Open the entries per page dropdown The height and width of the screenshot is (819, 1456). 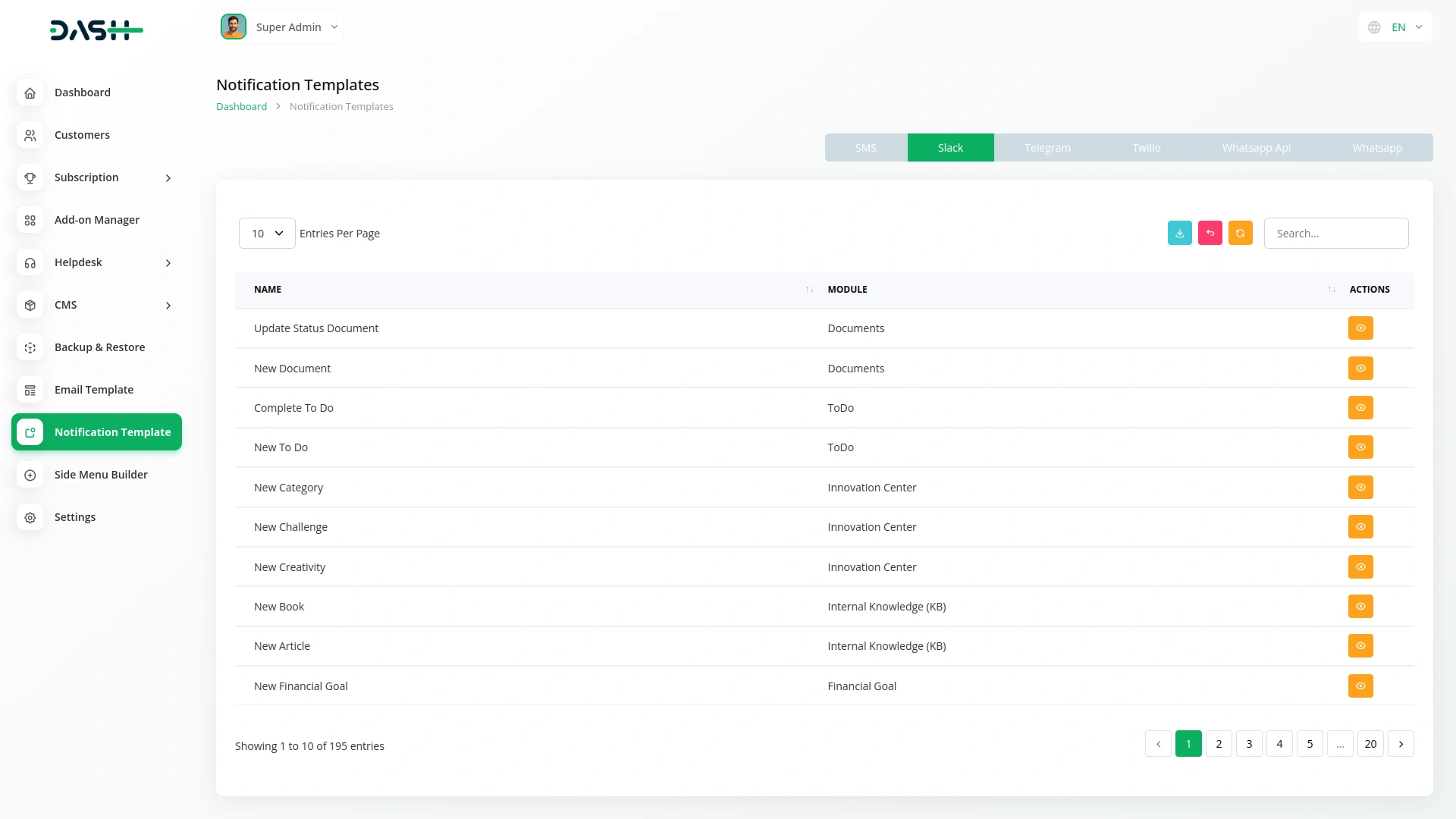pyautogui.click(x=267, y=234)
